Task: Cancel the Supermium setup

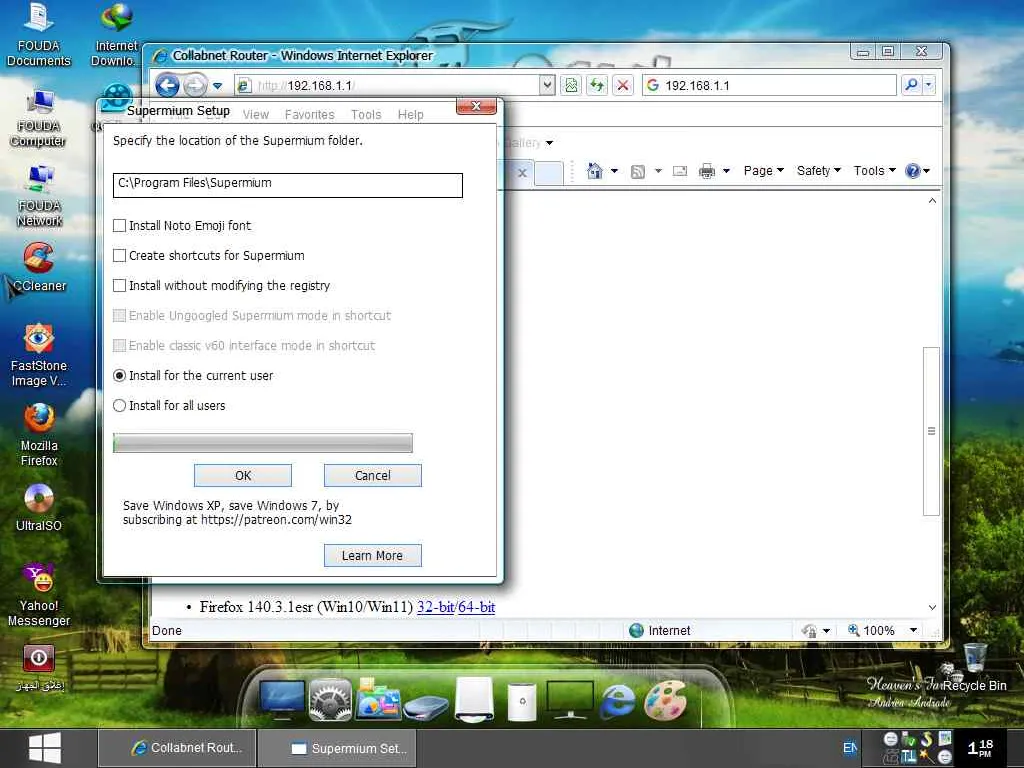Action: 373,475
